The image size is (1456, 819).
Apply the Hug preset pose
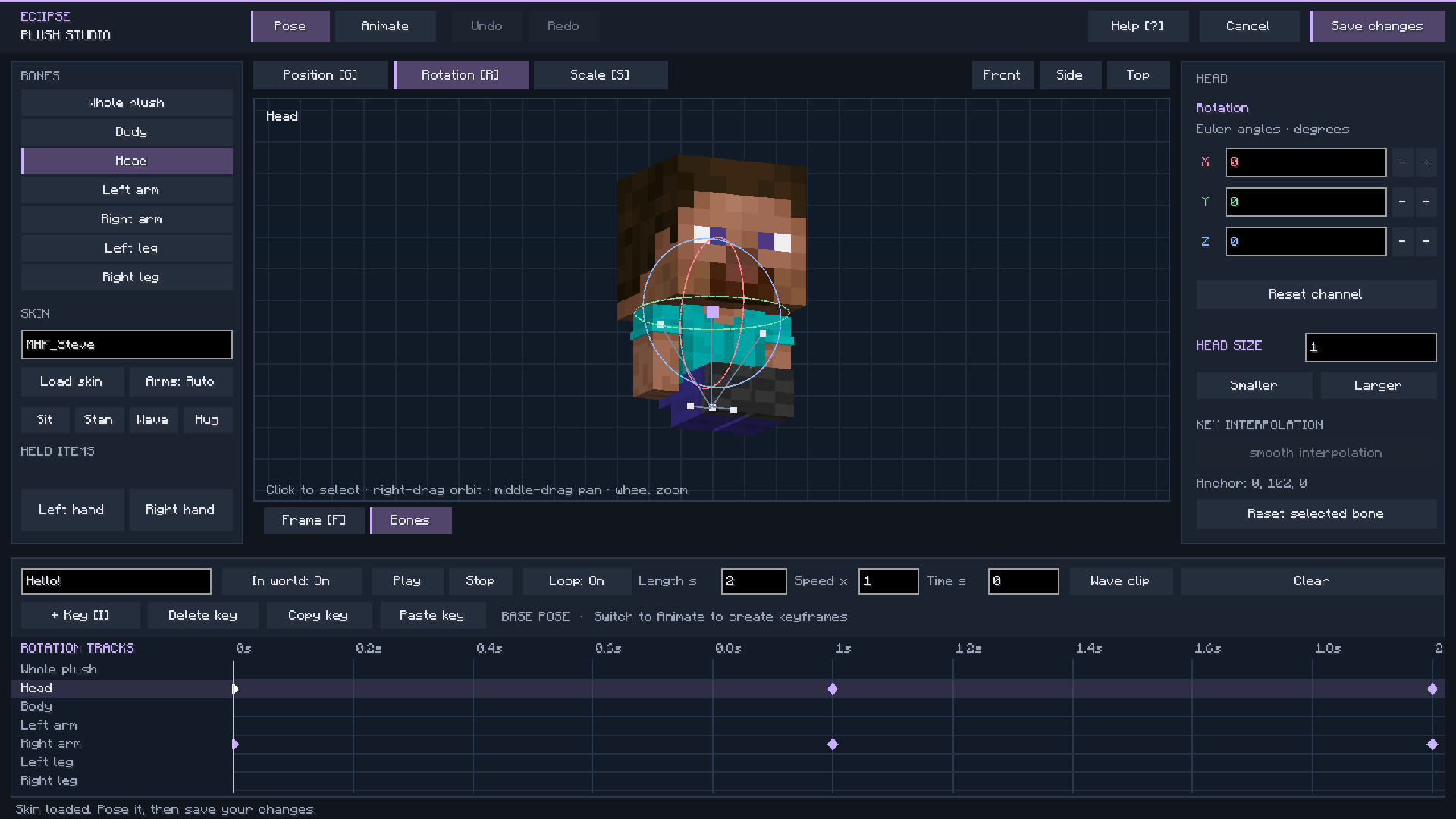(206, 419)
